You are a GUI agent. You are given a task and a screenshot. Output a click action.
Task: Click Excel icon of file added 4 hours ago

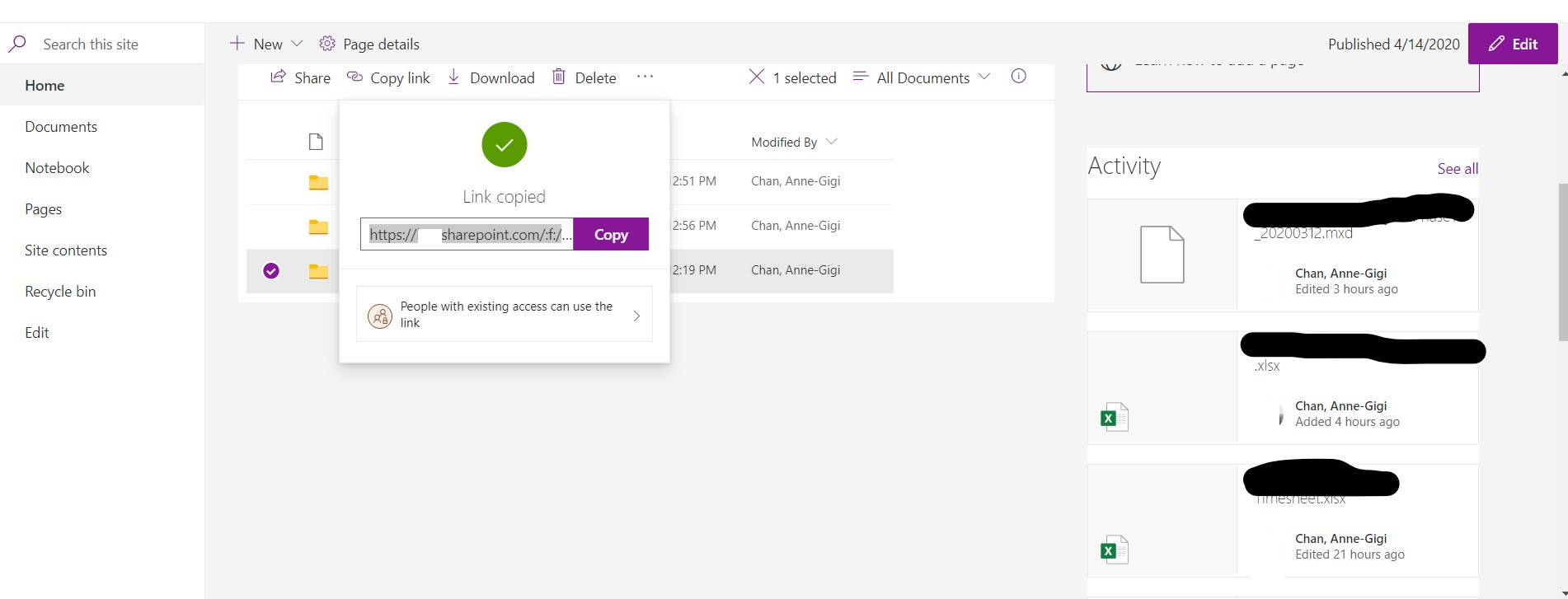tap(1115, 417)
